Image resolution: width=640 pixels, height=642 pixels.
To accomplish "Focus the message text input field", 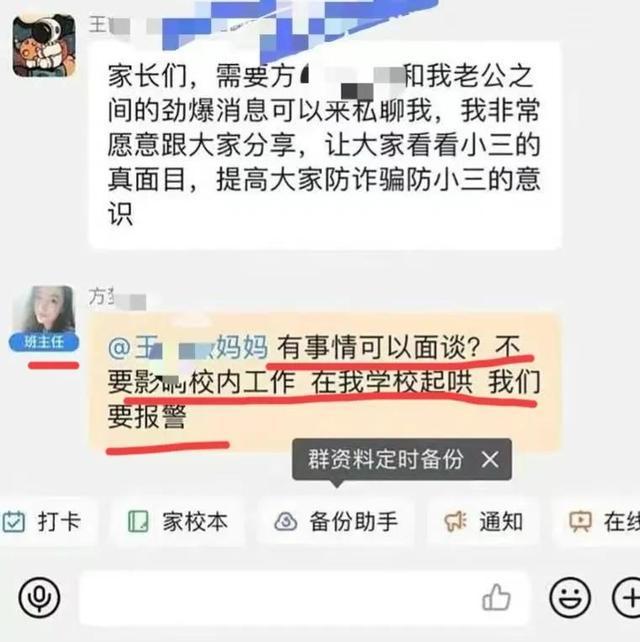I will point(303,597).
